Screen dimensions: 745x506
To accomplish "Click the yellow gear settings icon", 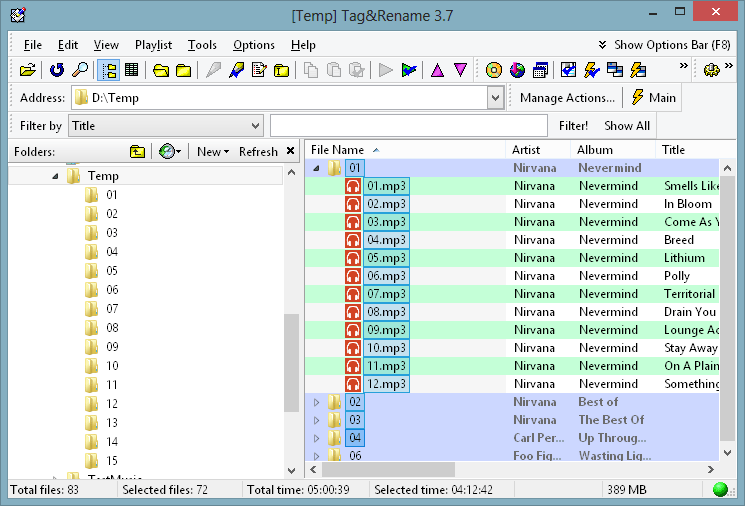I will click(711, 70).
